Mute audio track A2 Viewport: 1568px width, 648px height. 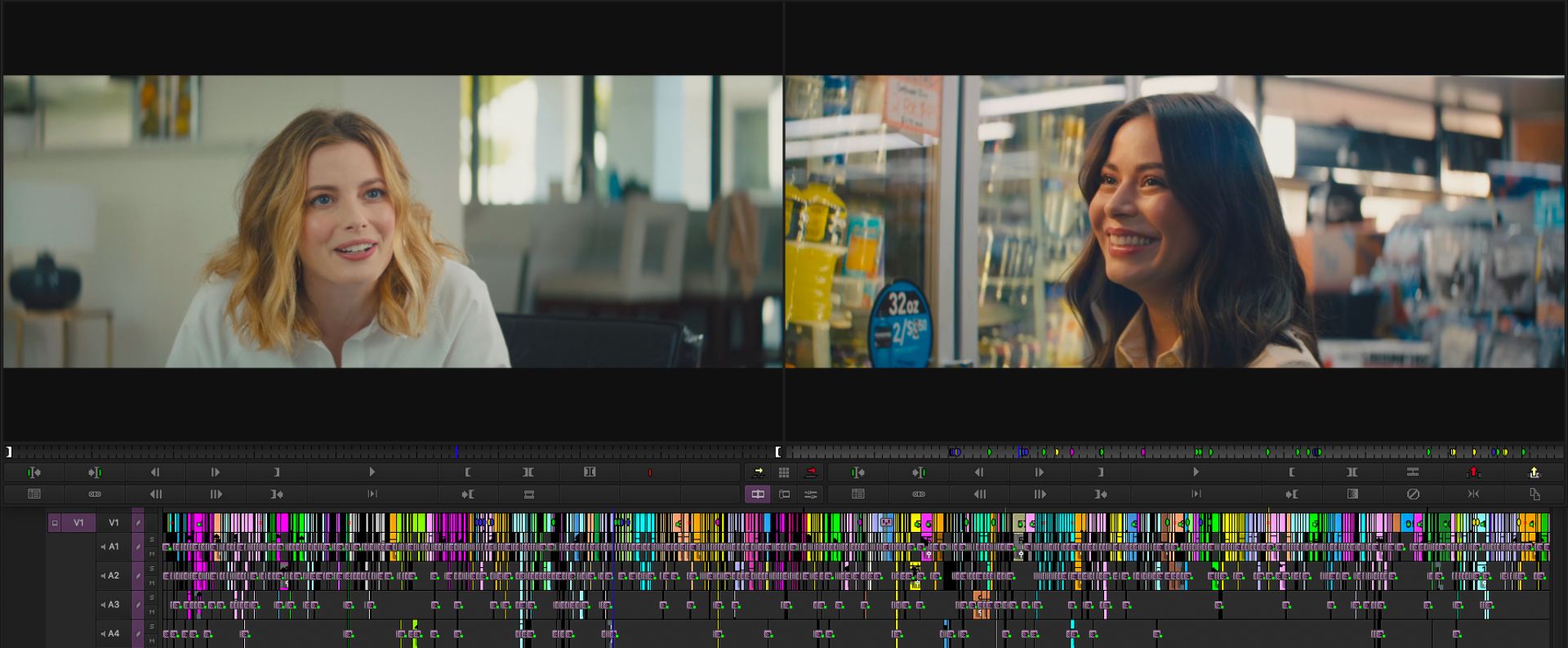(x=152, y=583)
